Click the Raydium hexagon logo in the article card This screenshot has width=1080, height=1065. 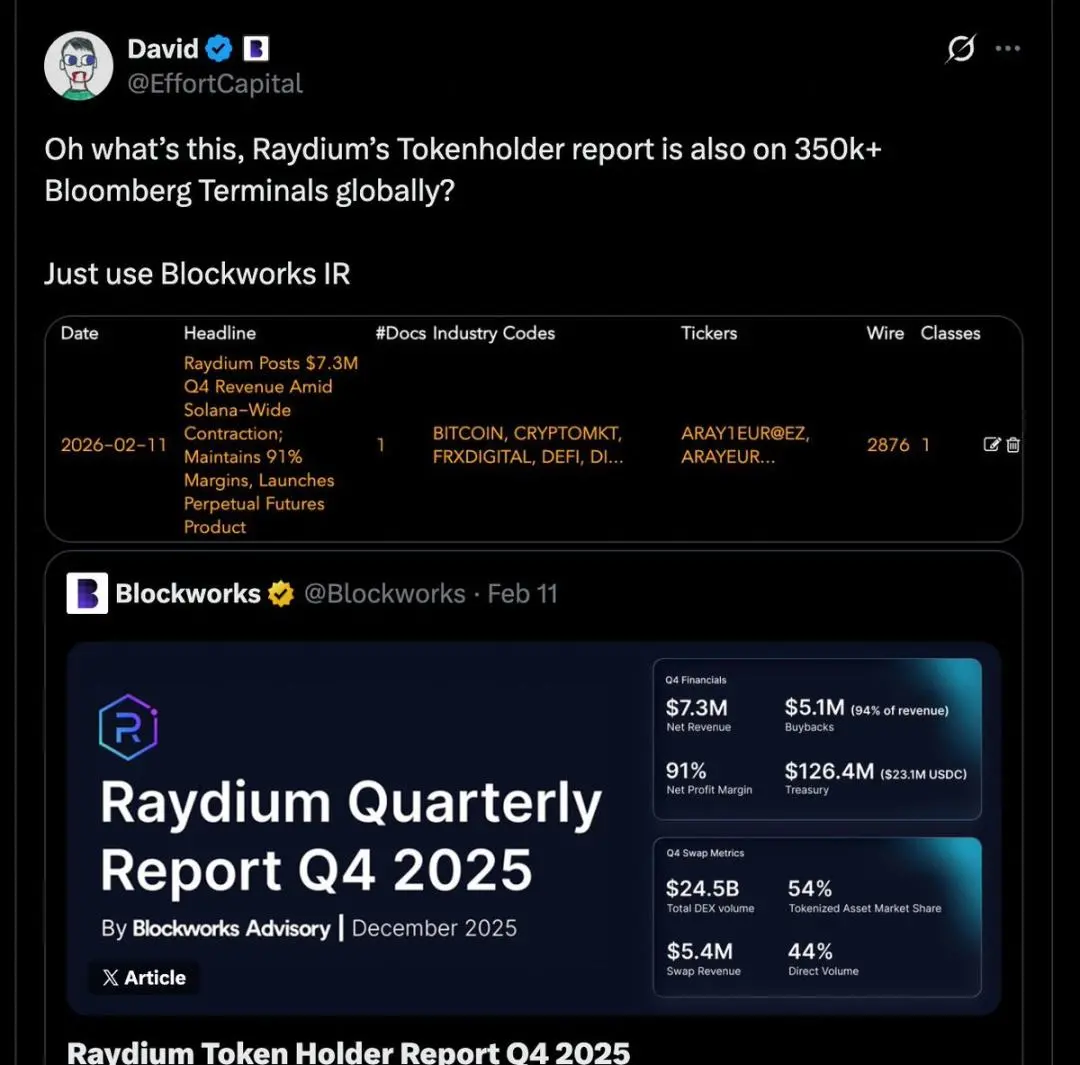129,727
